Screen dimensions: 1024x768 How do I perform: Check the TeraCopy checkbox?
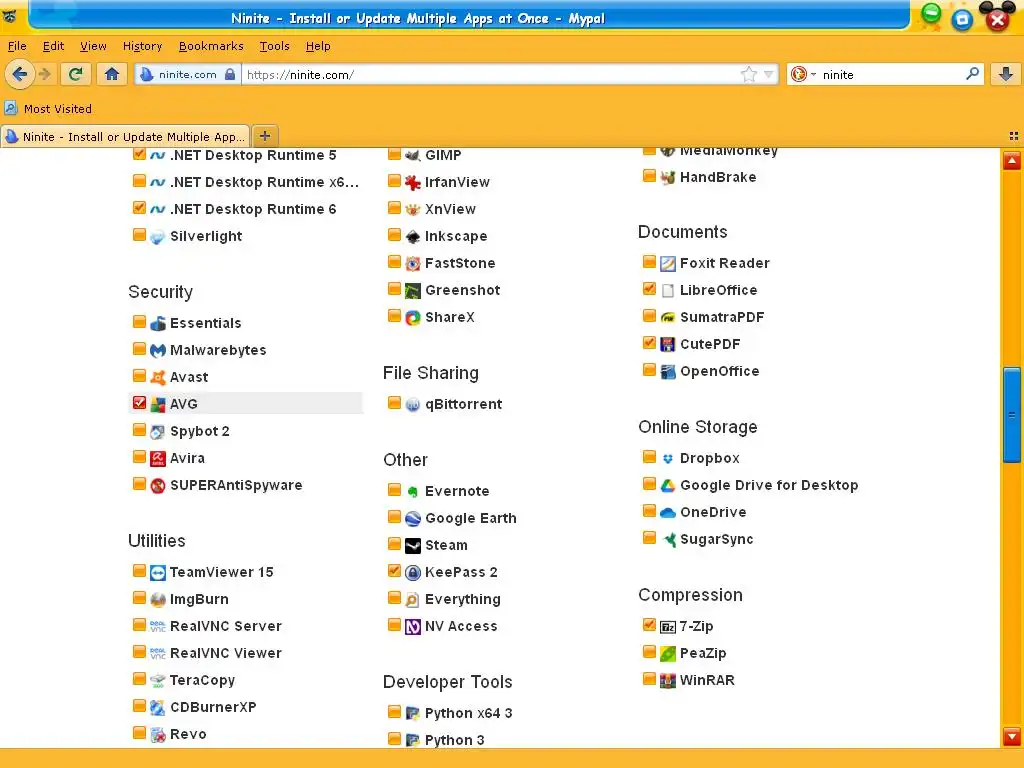(x=139, y=679)
